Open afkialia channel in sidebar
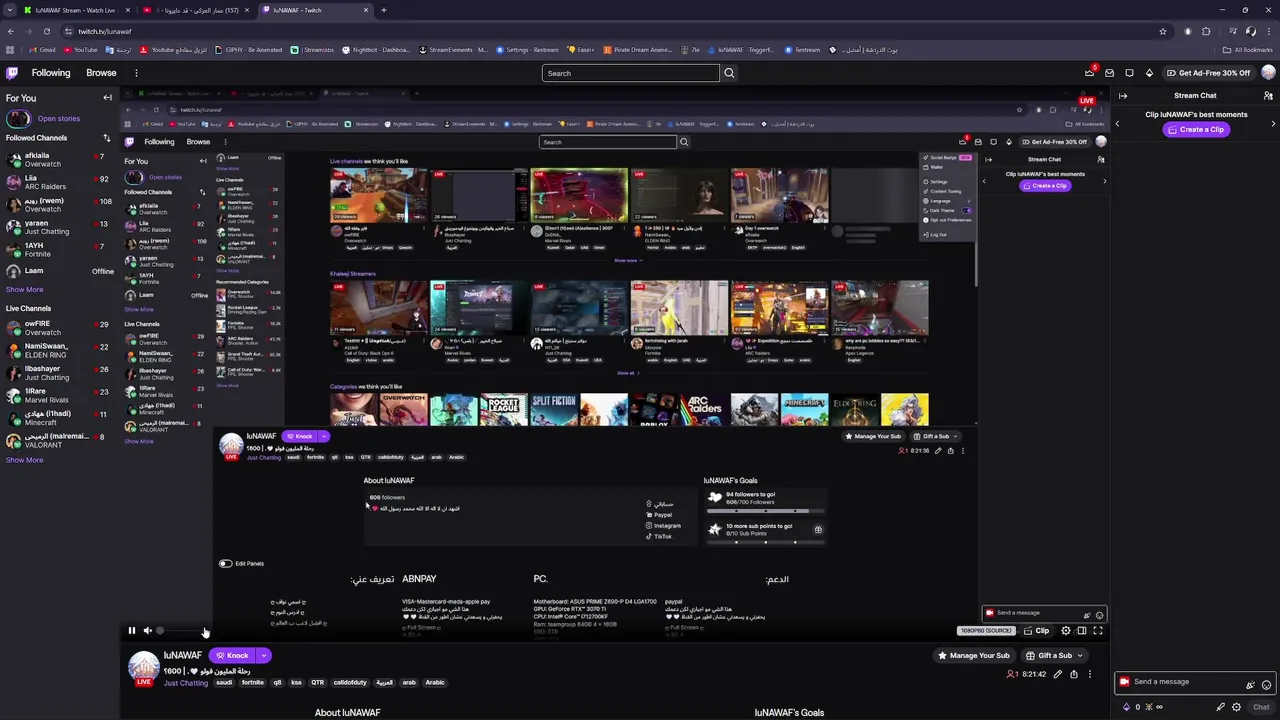This screenshot has height=720, width=1280. [59, 160]
